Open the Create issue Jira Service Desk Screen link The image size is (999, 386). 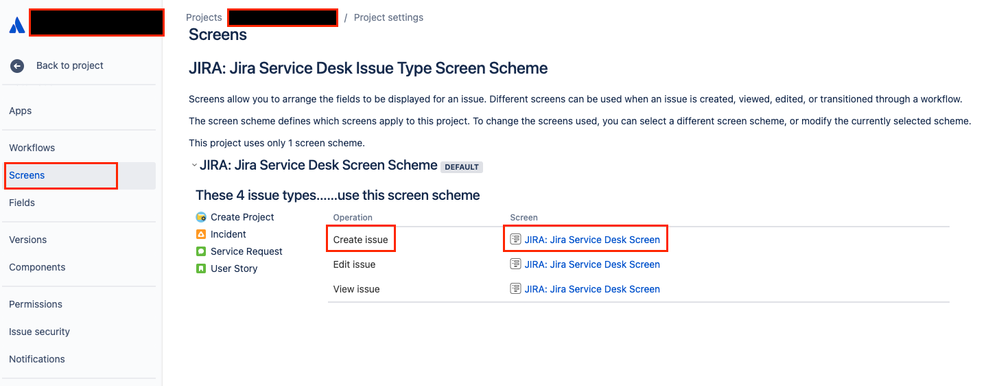[592, 240]
